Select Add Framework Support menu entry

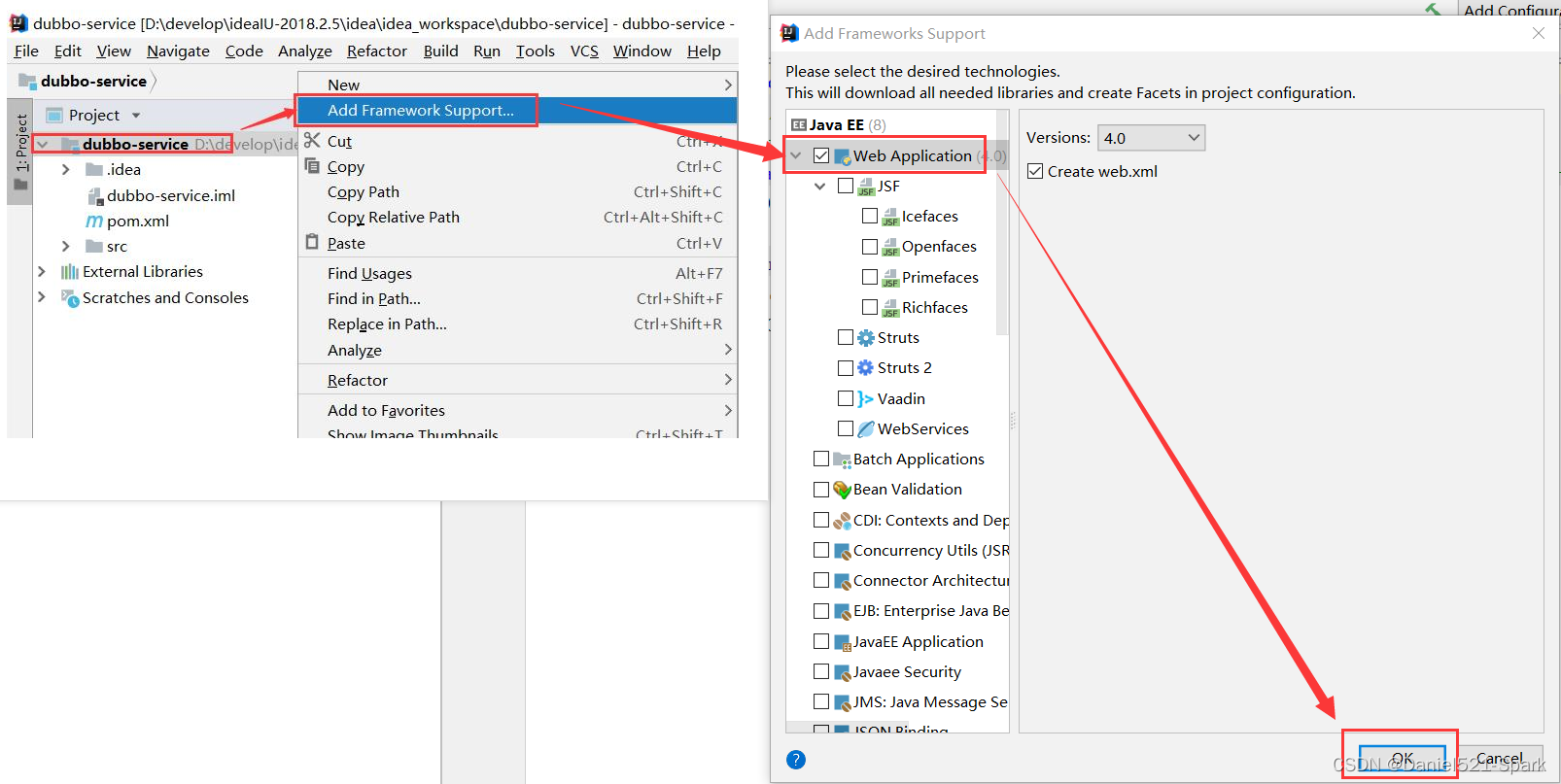tap(517, 110)
